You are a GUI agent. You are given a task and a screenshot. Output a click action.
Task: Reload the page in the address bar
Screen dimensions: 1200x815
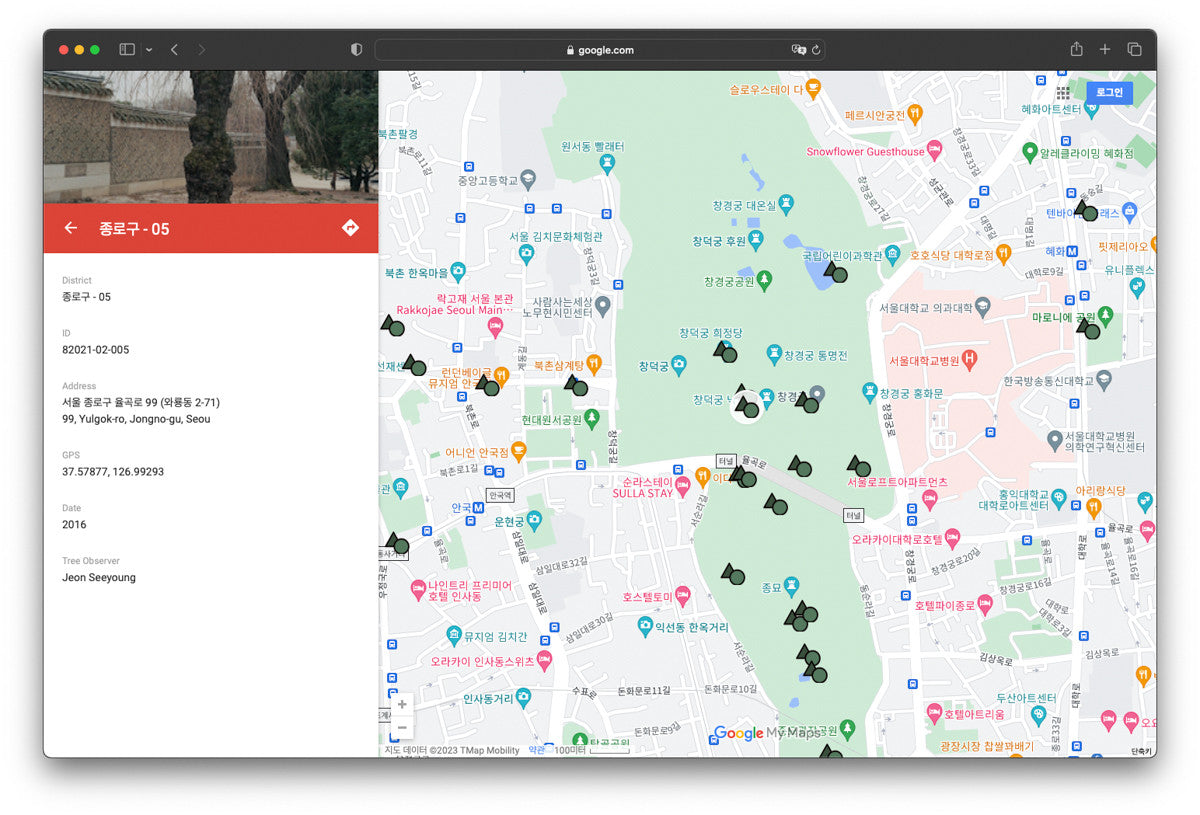pos(816,50)
